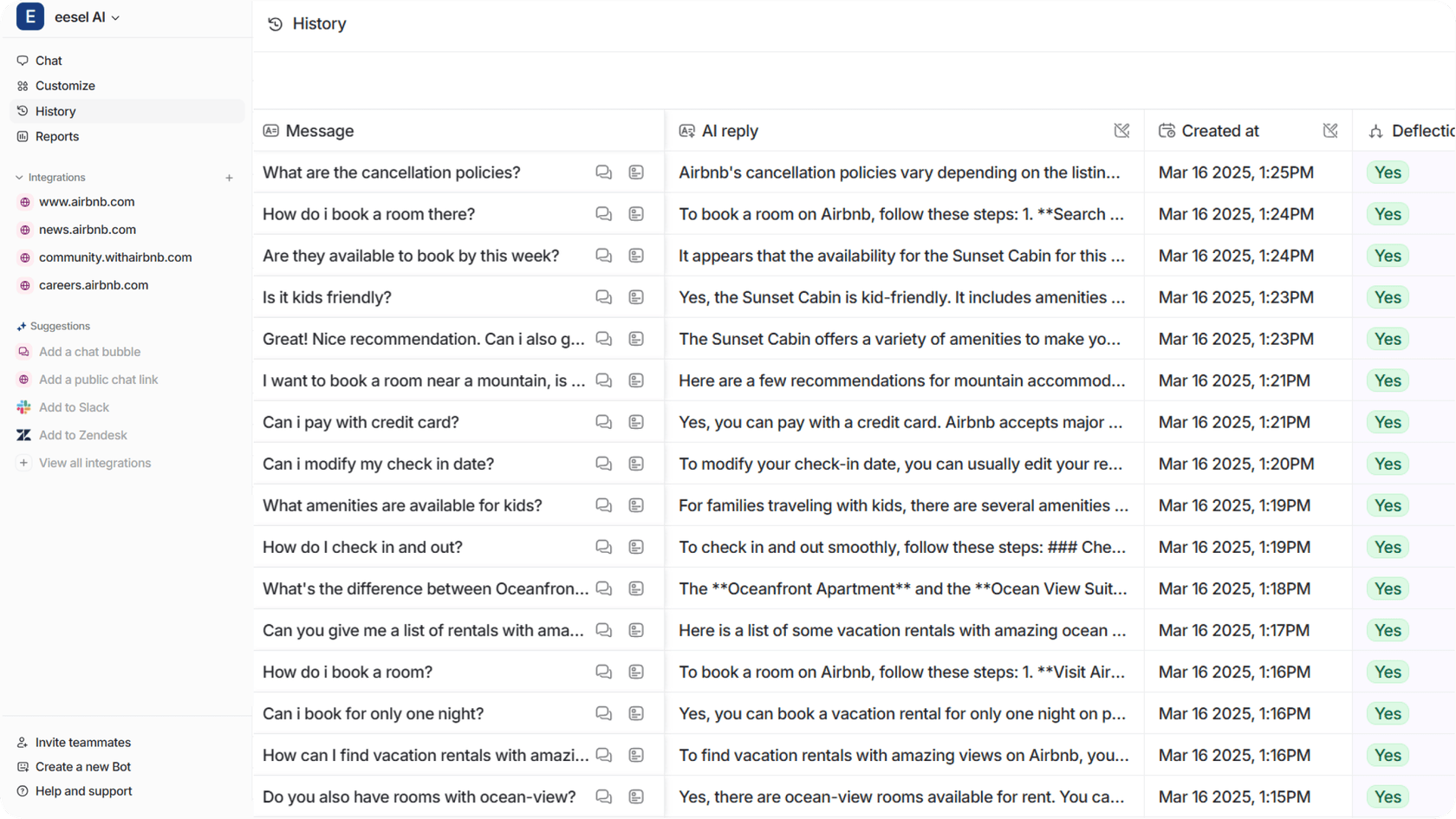This screenshot has height=819, width=1456.
Task: Hide the AI reply column
Action: click(1121, 131)
